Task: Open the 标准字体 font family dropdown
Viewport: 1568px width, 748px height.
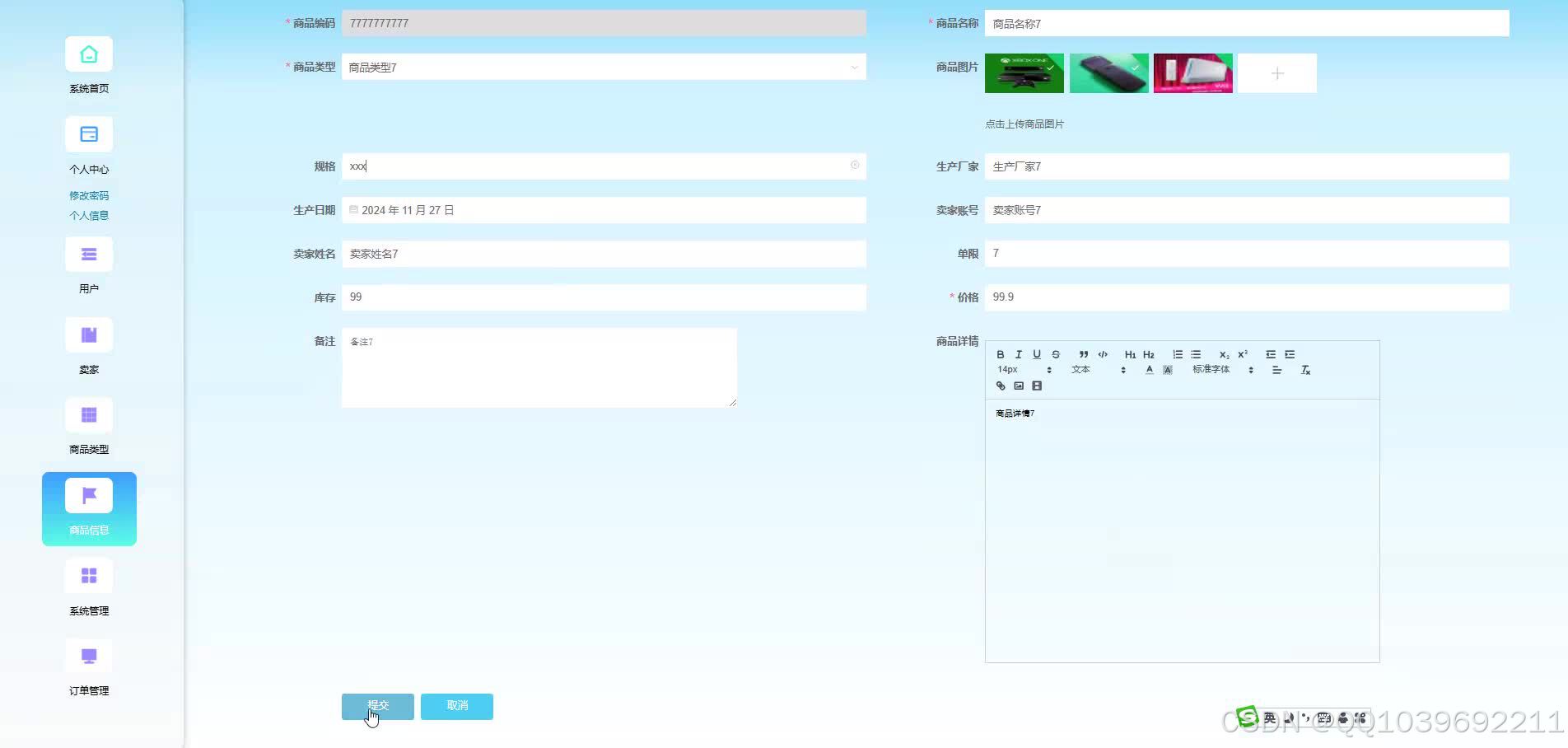Action: click(1222, 370)
